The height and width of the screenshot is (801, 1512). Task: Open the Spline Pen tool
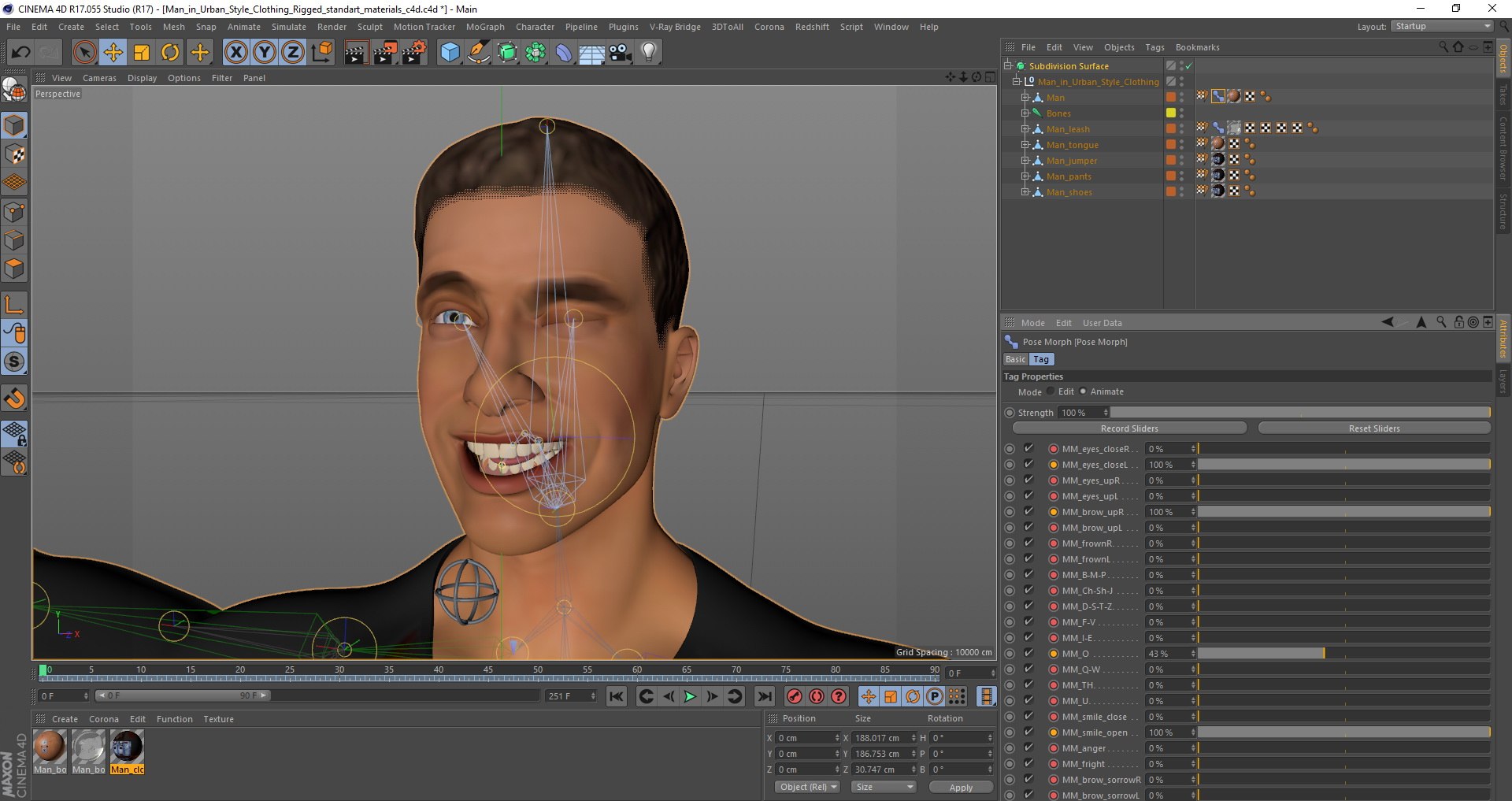478,53
